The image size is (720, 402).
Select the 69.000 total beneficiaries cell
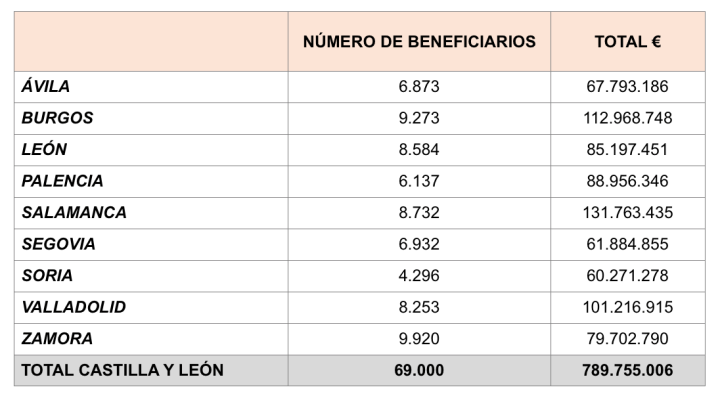(419, 371)
